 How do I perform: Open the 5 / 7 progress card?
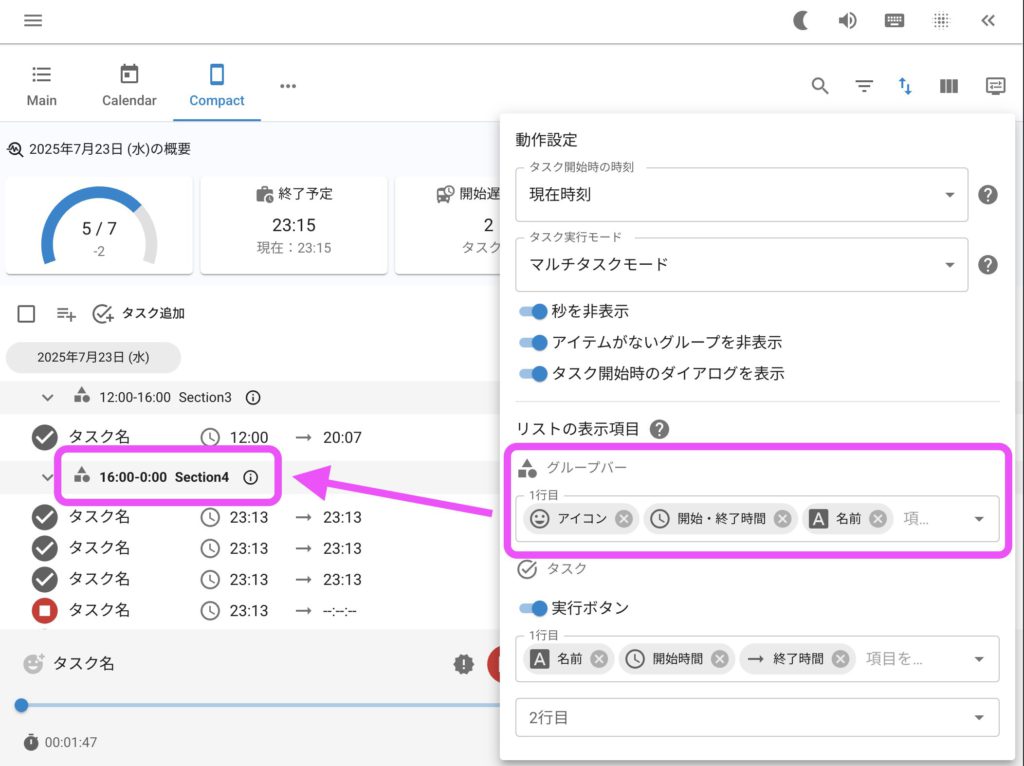[99, 225]
